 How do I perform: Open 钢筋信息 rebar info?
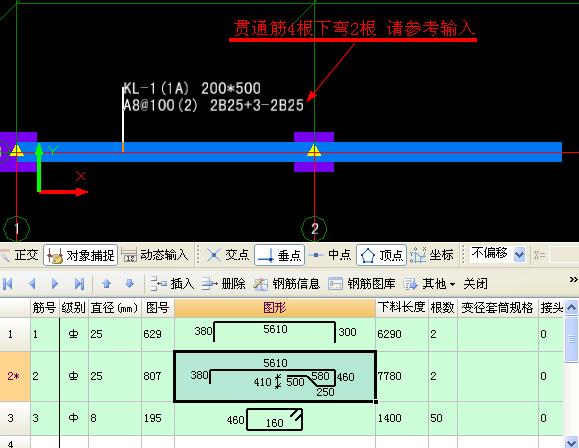[287, 284]
